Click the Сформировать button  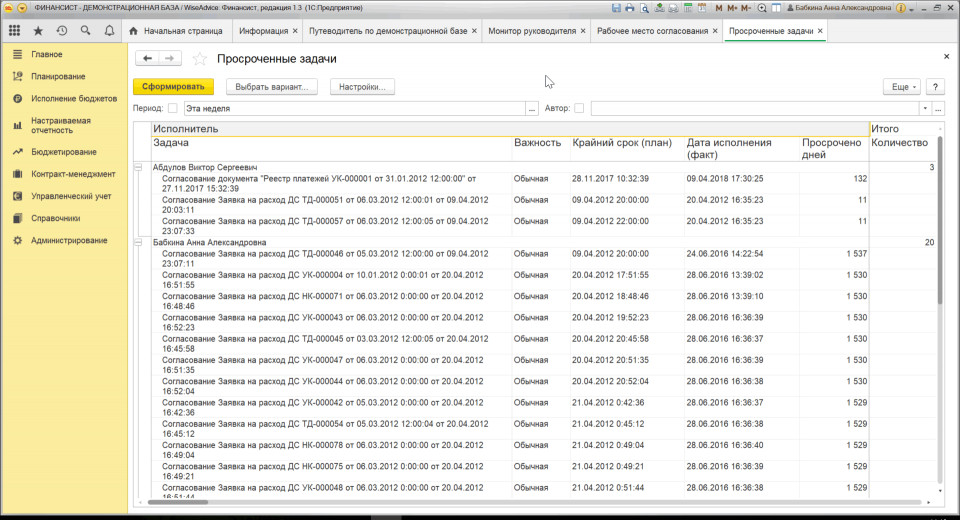point(173,87)
